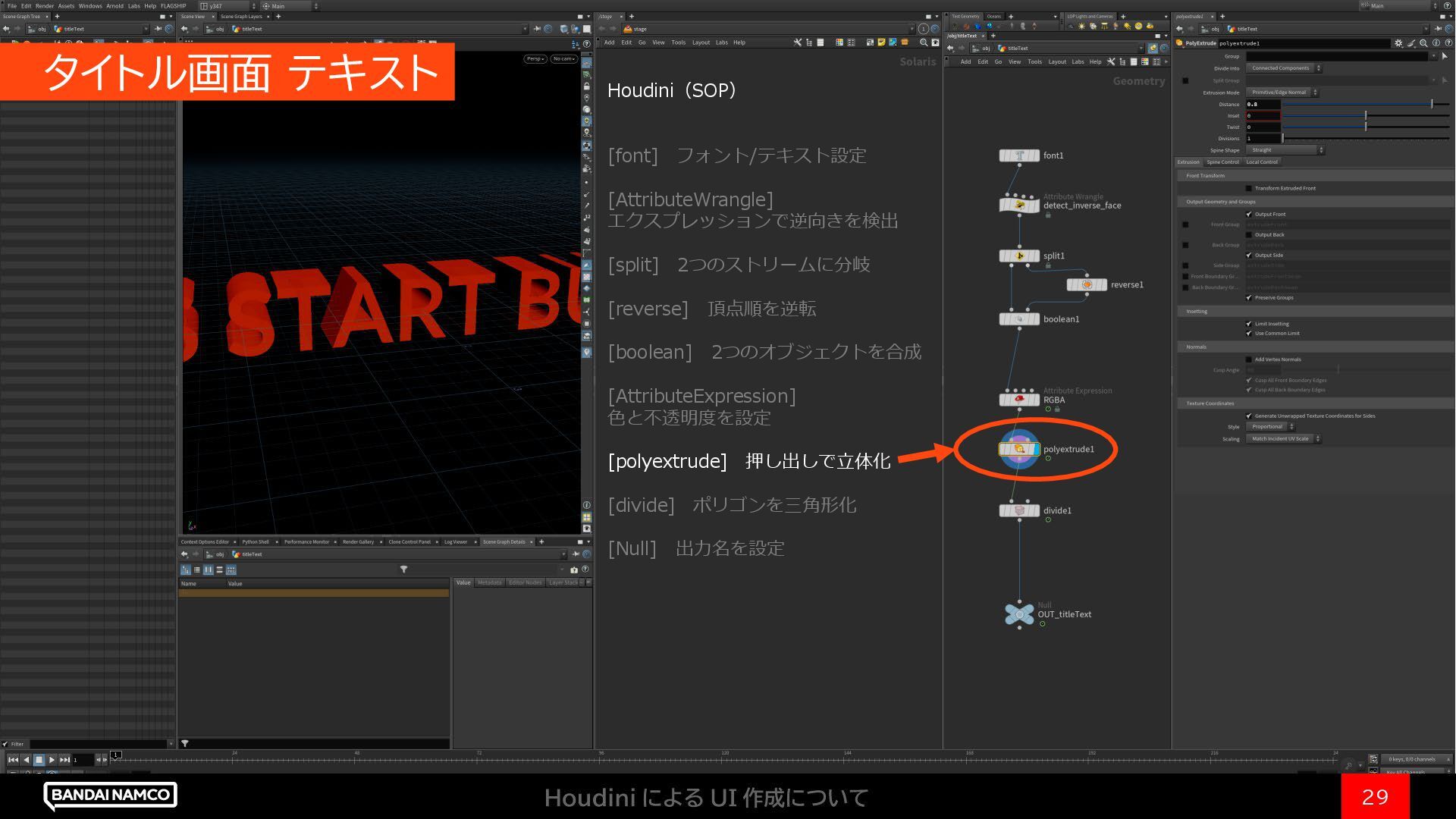Open the Extrusion Mode dropdown

(1283, 93)
